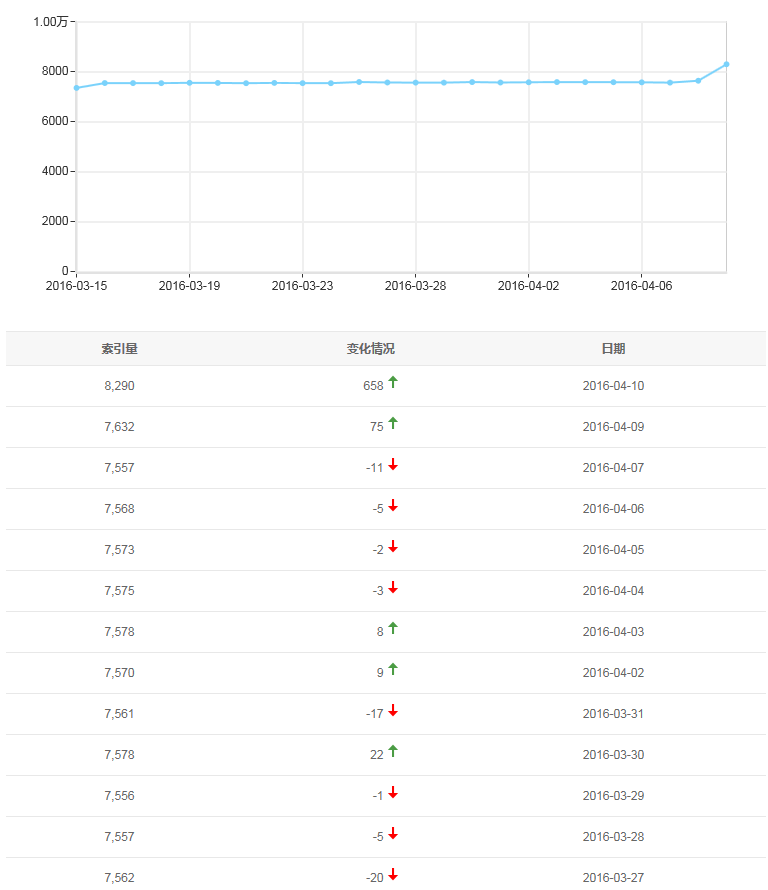
Task: Select the last, highest data point on the chart line
Action: tap(726, 64)
